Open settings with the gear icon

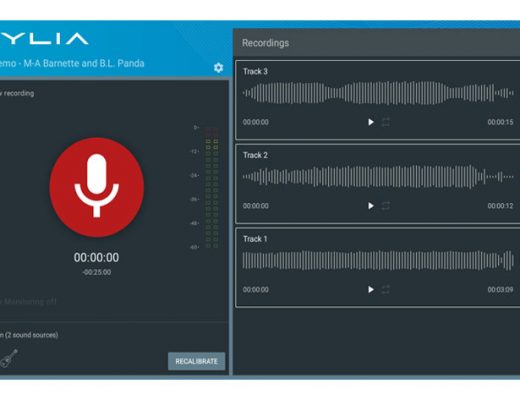pos(218,68)
